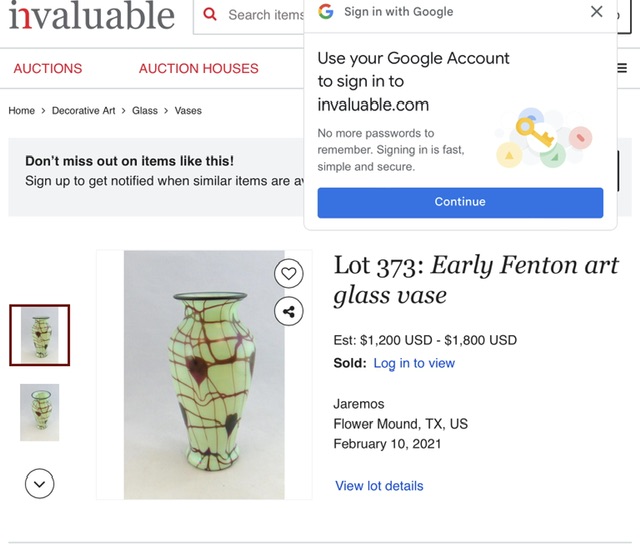Screen dimensions: 640x545
Task: Click the Google logo in popup
Action: click(x=326, y=12)
